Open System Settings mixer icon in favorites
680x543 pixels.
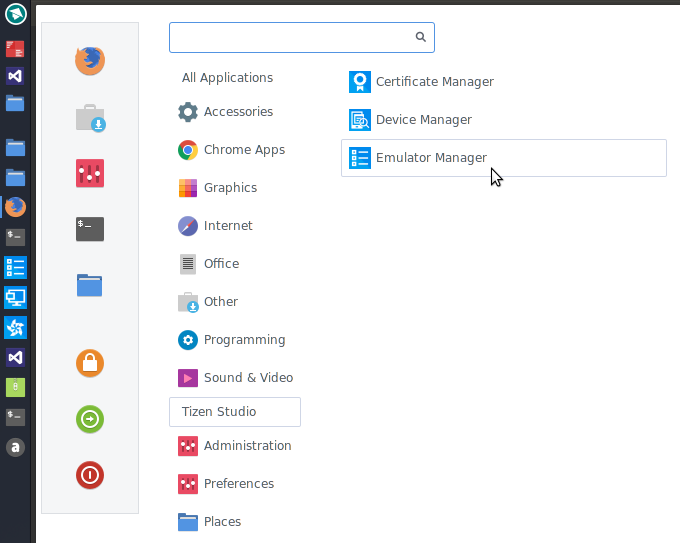pos(90,173)
